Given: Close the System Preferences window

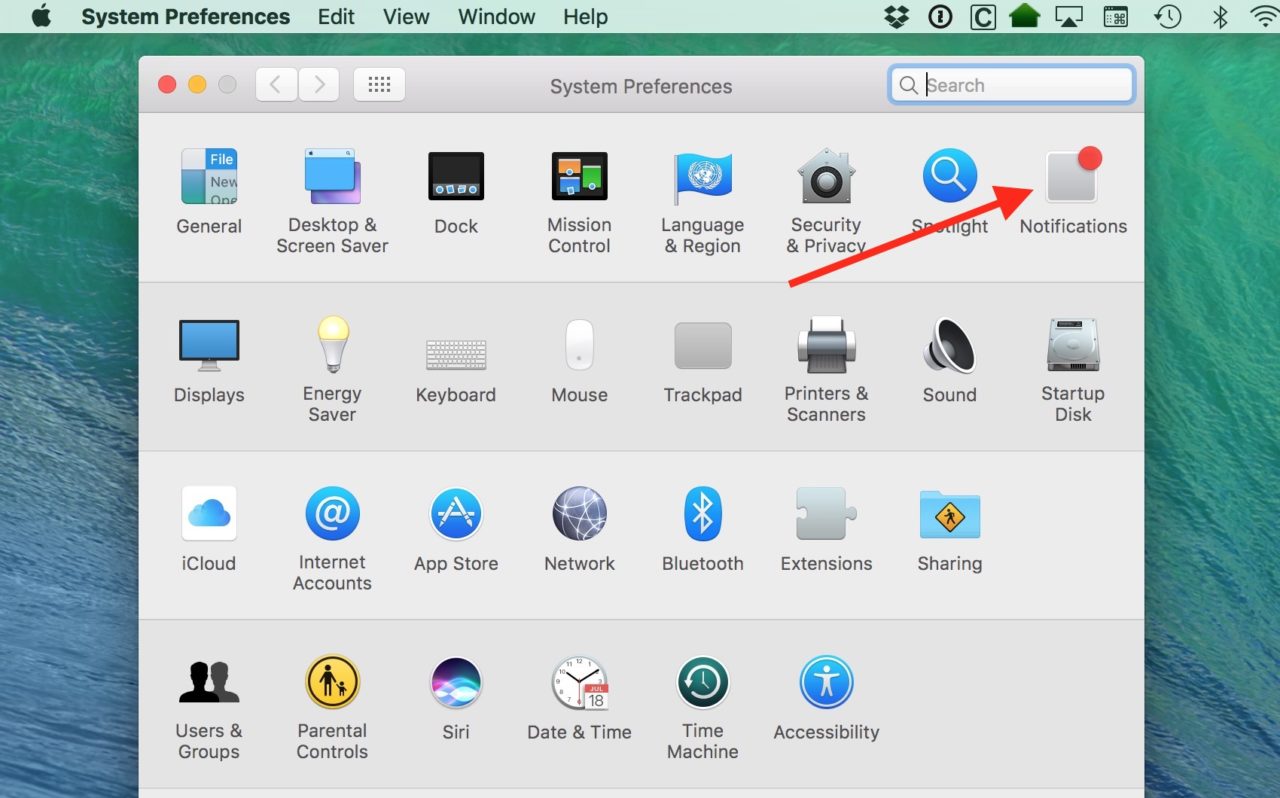Looking at the screenshot, I should pyautogui.click(x=167, y=85).
